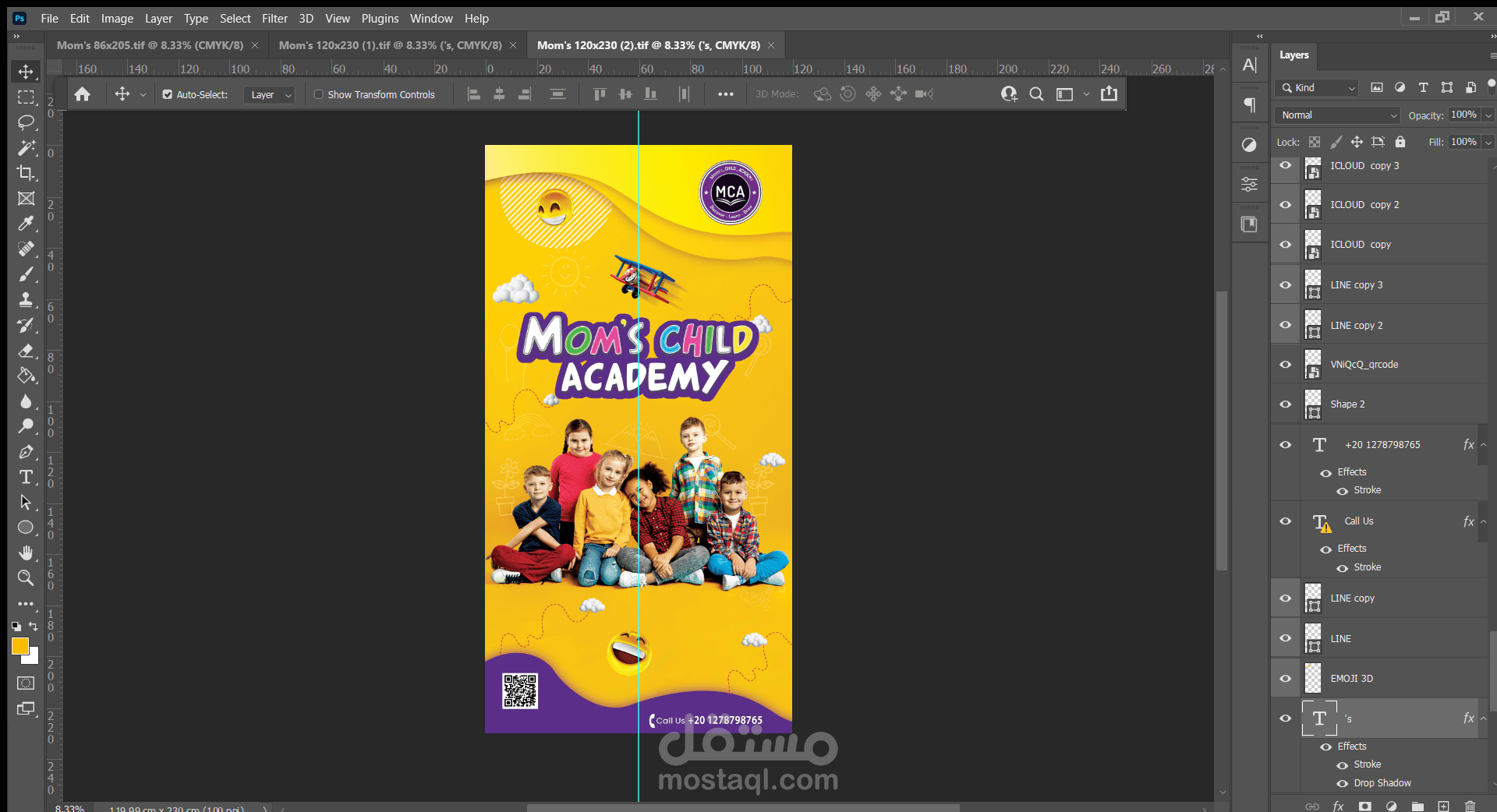Hide the VNiQcQ_qrcode layer
This screenshot has width=1497, height=812.
click(1286, 364)
